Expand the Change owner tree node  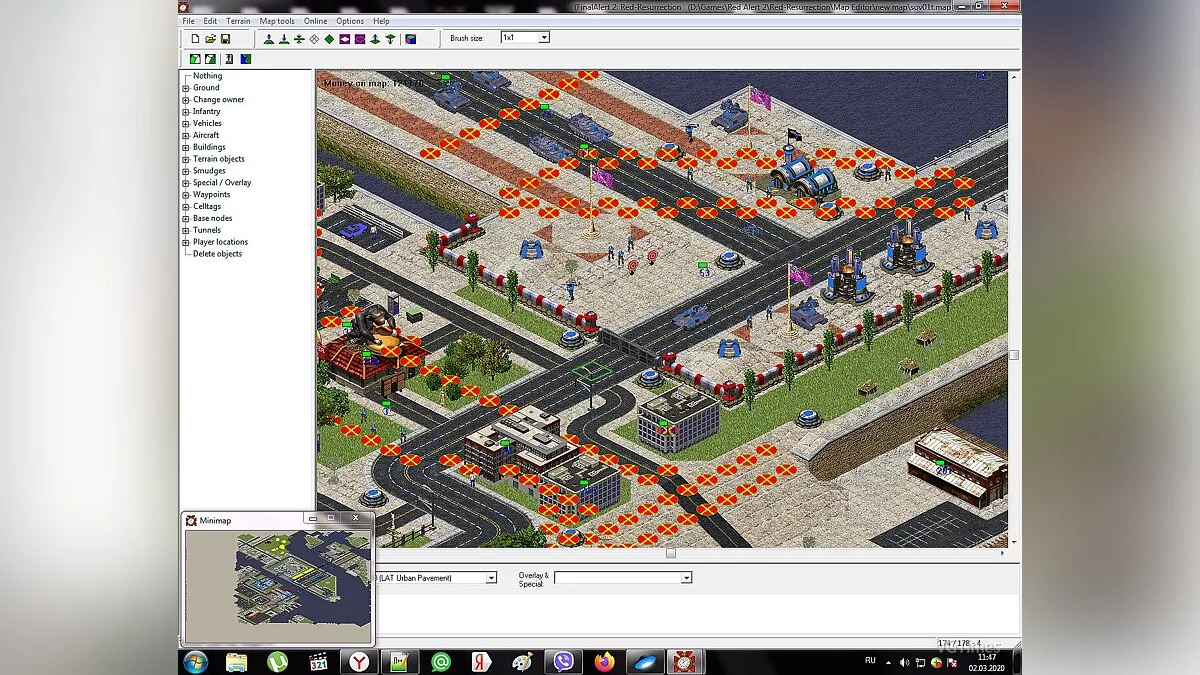(186, 100)
